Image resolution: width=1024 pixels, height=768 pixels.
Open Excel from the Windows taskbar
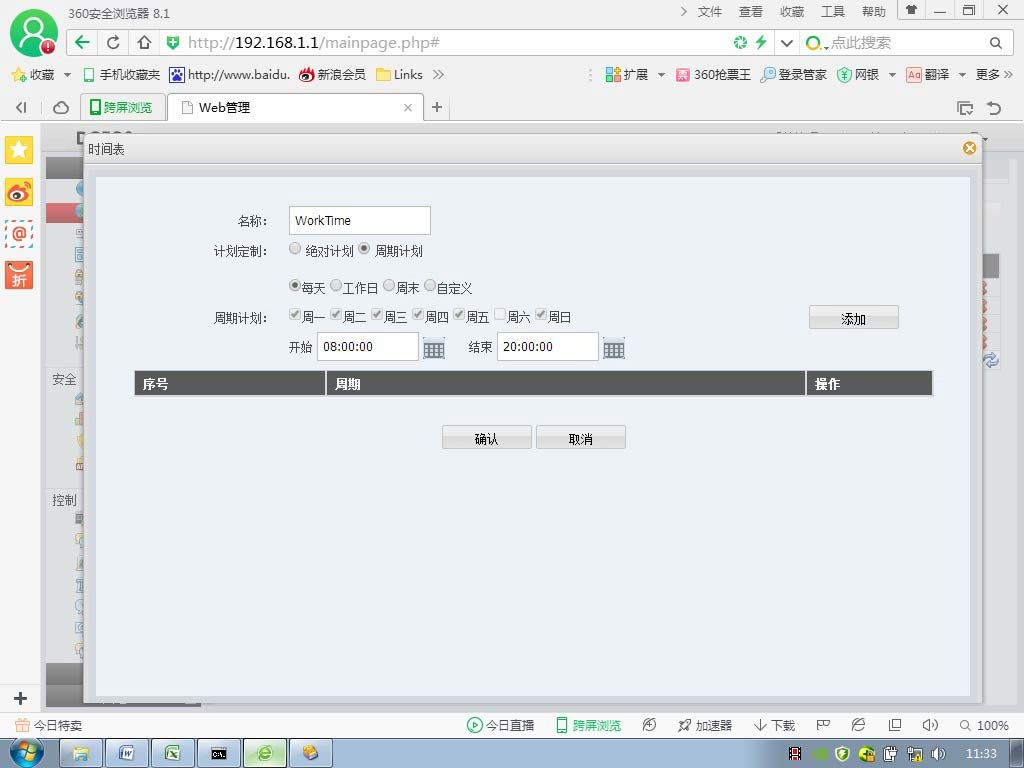[172, 753]
